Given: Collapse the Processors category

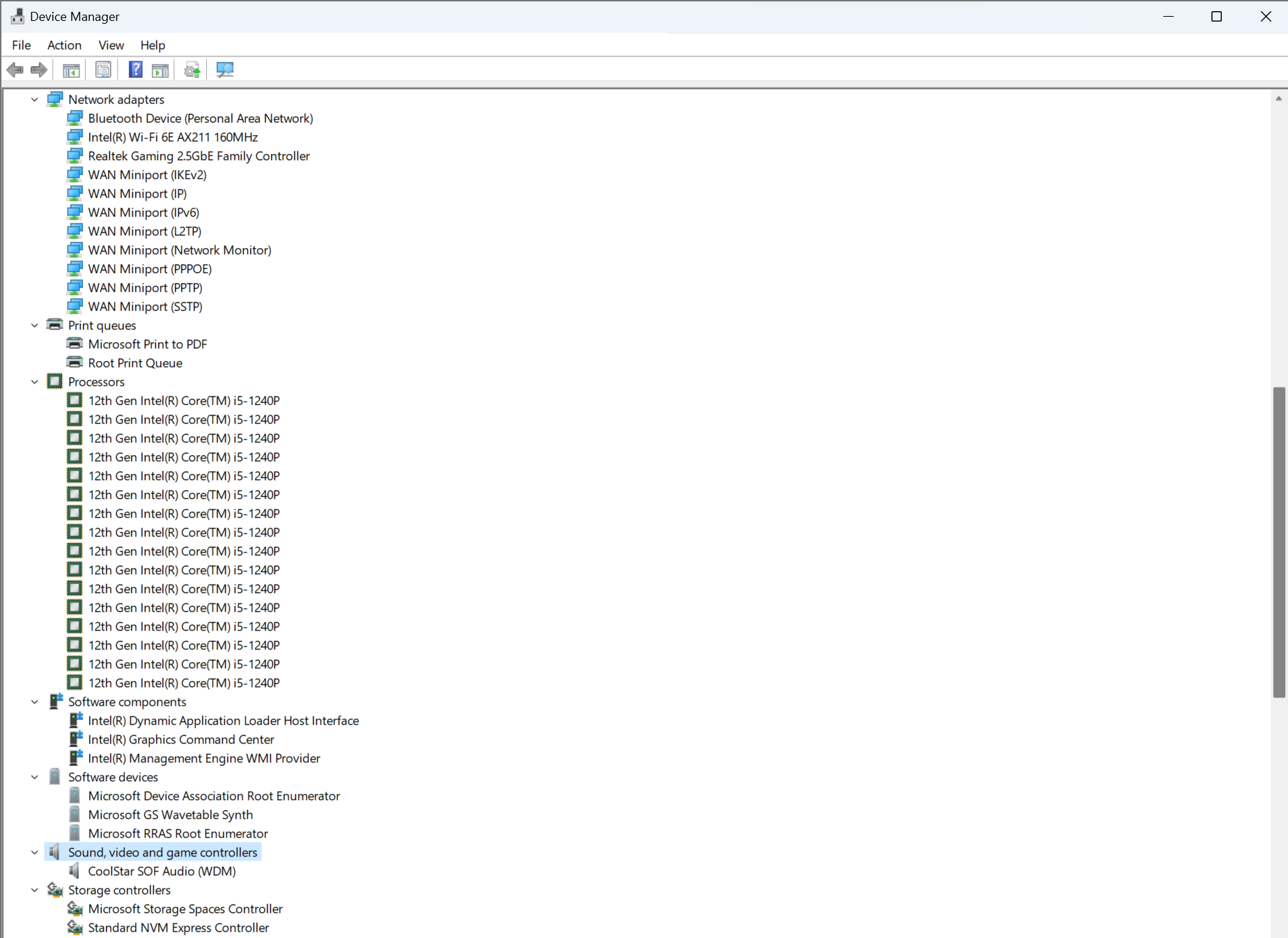Looking at the screenshot, I should (35, 382).
